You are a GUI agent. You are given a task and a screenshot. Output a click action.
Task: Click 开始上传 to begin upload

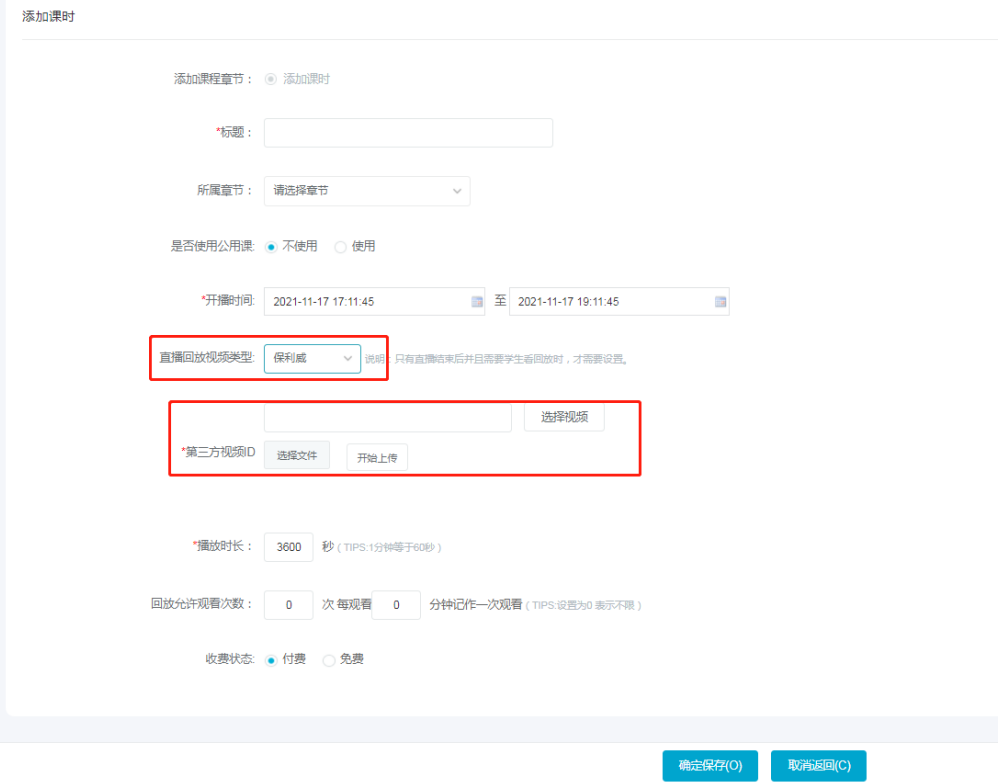377,457
